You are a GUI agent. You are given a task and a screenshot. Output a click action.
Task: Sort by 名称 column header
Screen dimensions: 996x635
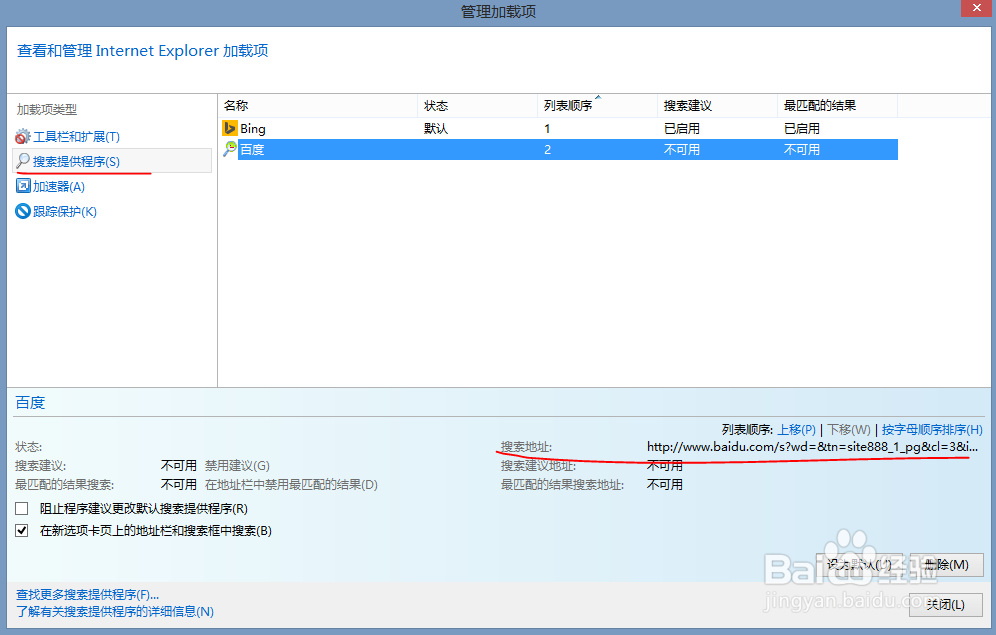318,105
